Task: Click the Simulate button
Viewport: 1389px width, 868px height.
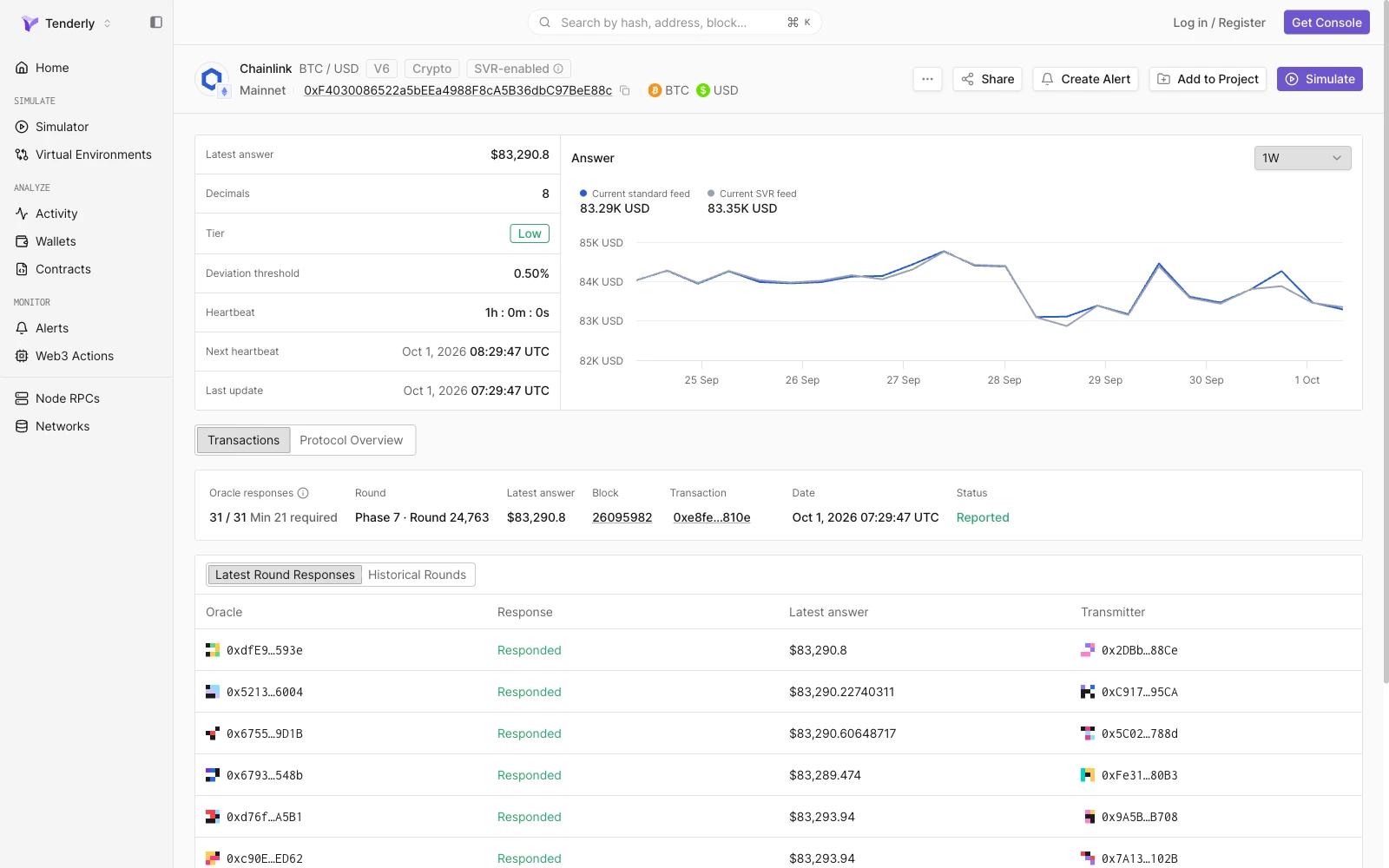Action: click(x=1320, y=79)
